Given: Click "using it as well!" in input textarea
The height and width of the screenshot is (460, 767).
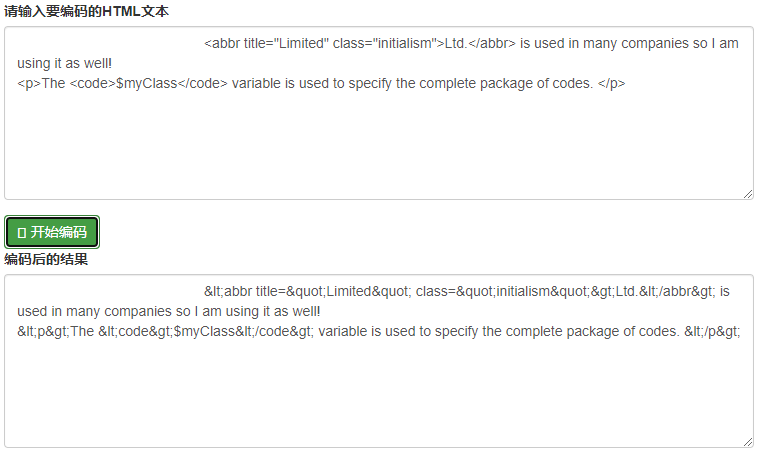Looking at the screenshot, I should click(65, 64).
